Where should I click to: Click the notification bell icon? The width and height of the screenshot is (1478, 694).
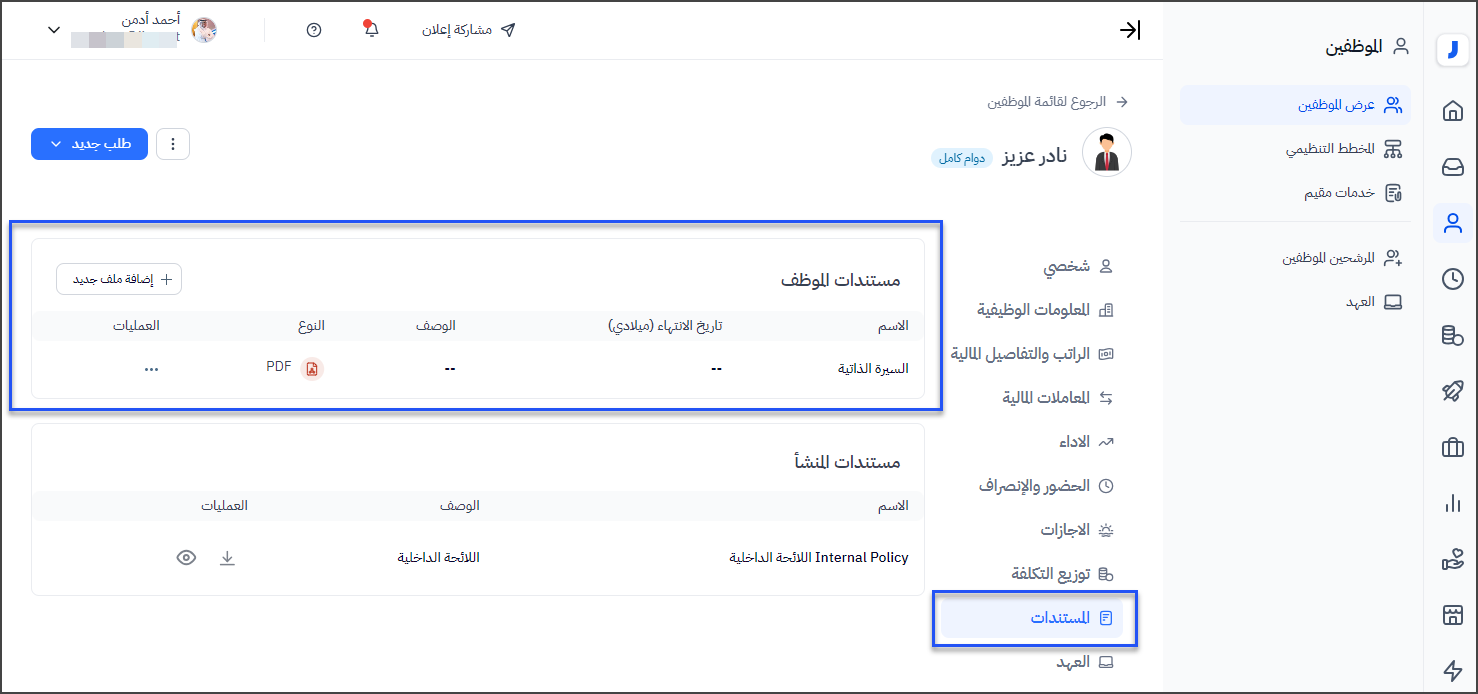[x=372, y=30]
